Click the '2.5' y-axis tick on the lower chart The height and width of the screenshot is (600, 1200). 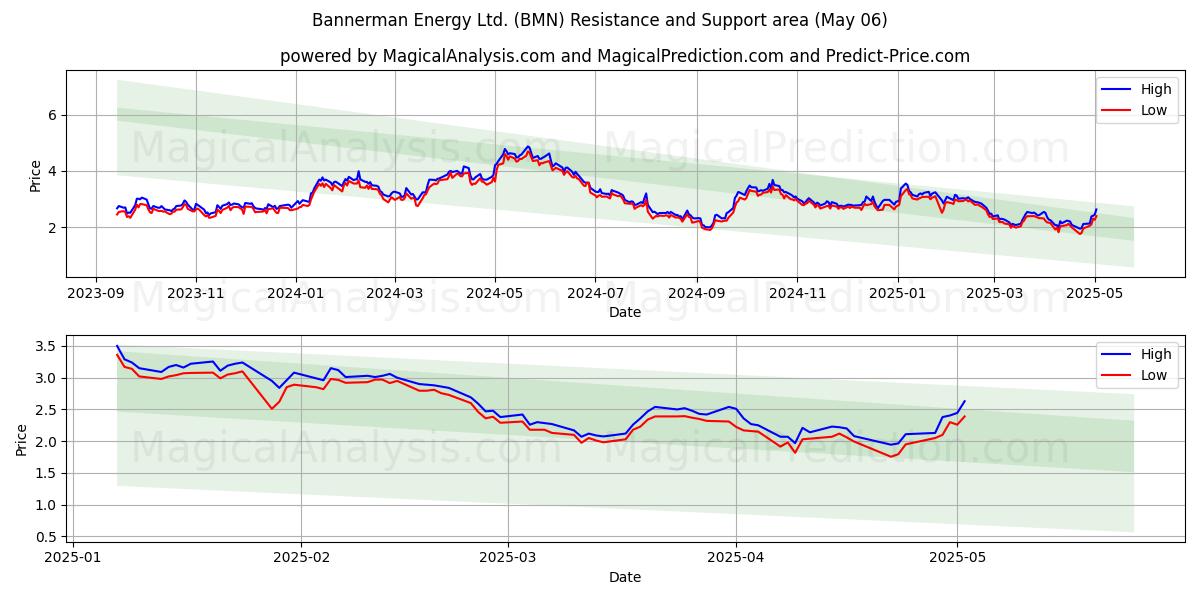pyautogui.click(x=46, y=410)
